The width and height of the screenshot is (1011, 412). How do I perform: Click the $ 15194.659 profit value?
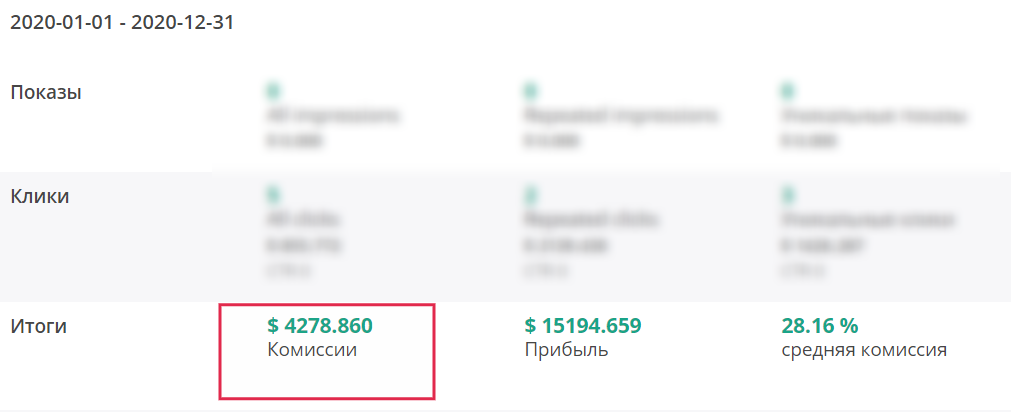[583, 326]
